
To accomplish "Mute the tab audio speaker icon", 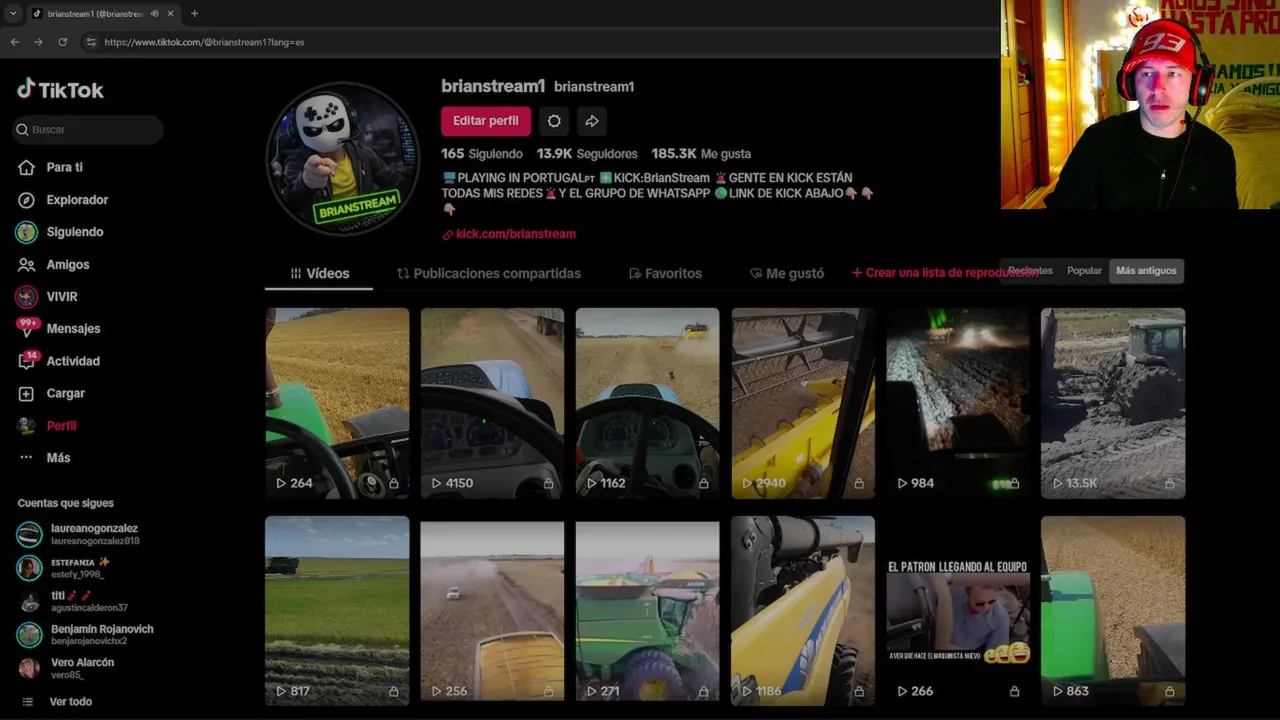I will click(x=154, y=14).
